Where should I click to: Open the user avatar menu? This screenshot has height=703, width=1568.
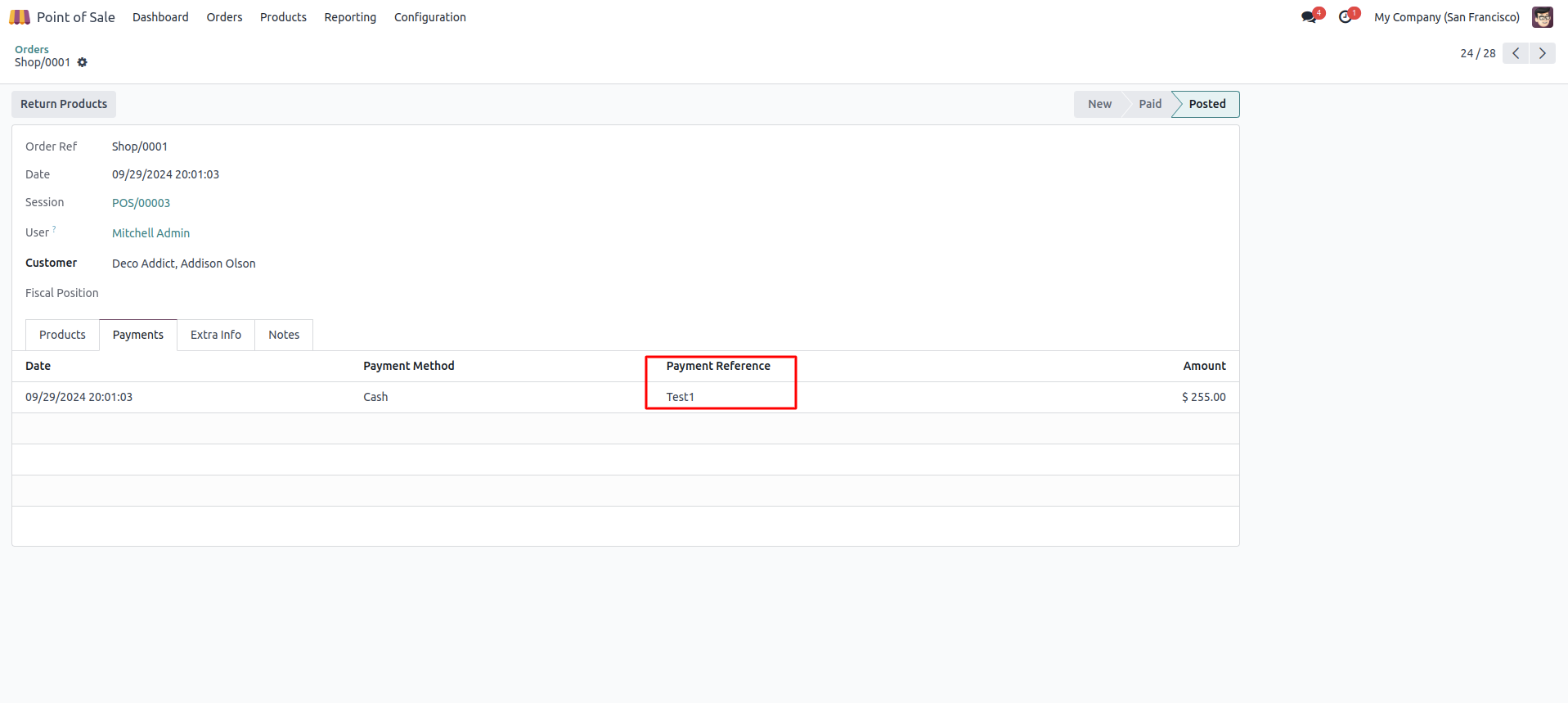click(1543, 17)
